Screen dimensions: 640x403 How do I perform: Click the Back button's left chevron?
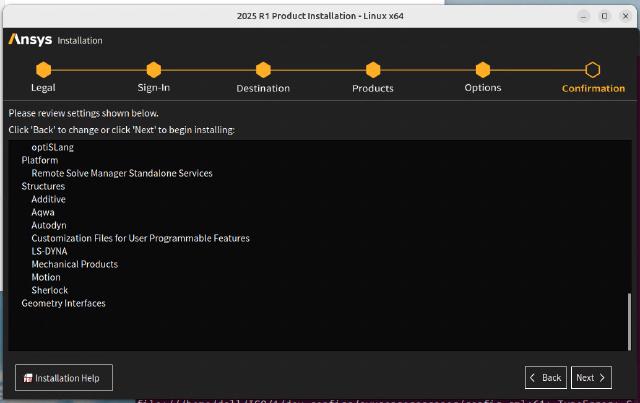[x=532, y=378]
